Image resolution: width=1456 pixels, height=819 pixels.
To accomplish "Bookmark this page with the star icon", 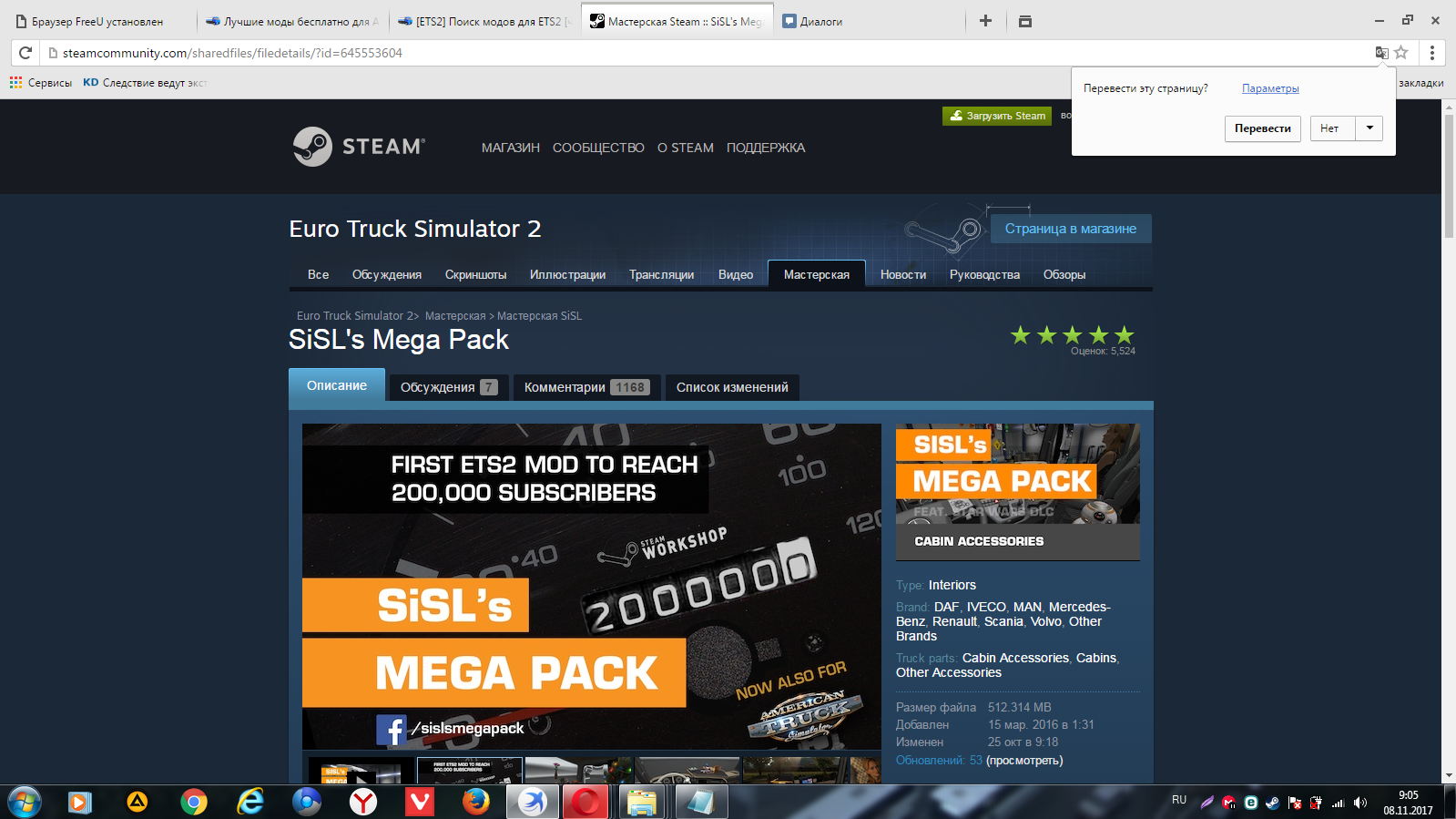I will tap(1401, 53).
